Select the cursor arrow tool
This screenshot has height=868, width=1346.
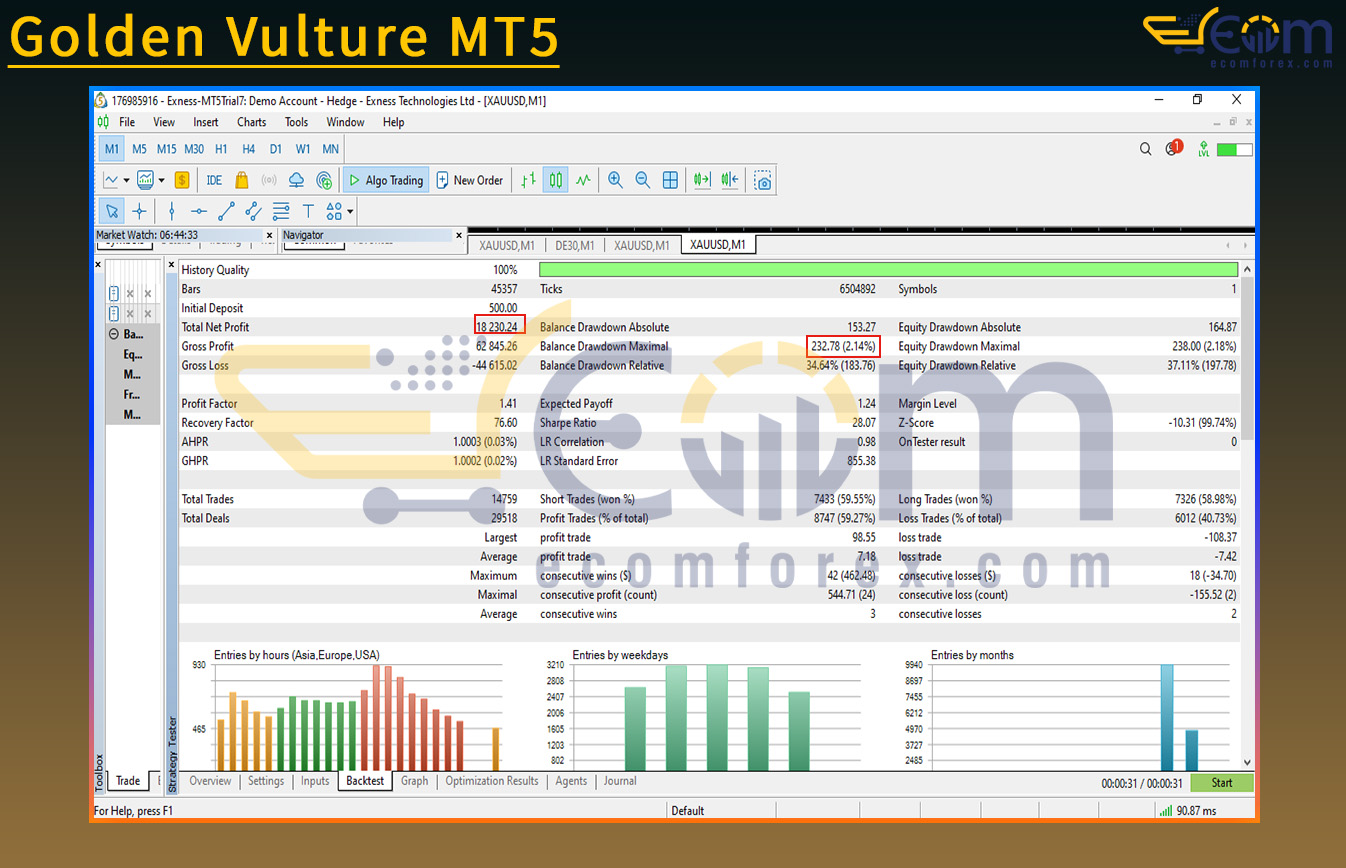coord(112,211)
